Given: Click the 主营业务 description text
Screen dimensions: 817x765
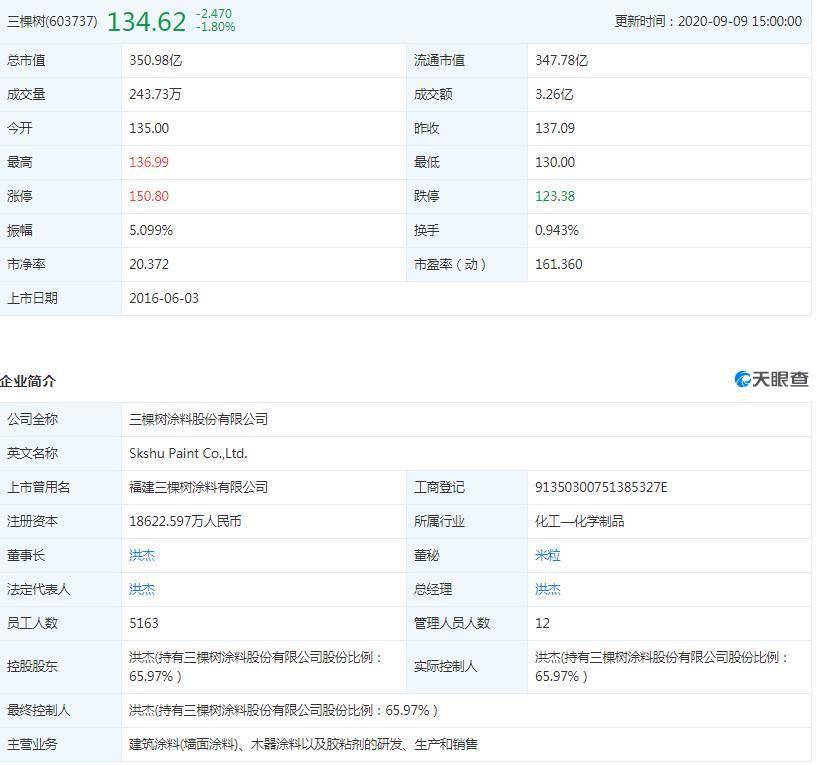Looking at the screenshot, I should (x=304, y=744).
